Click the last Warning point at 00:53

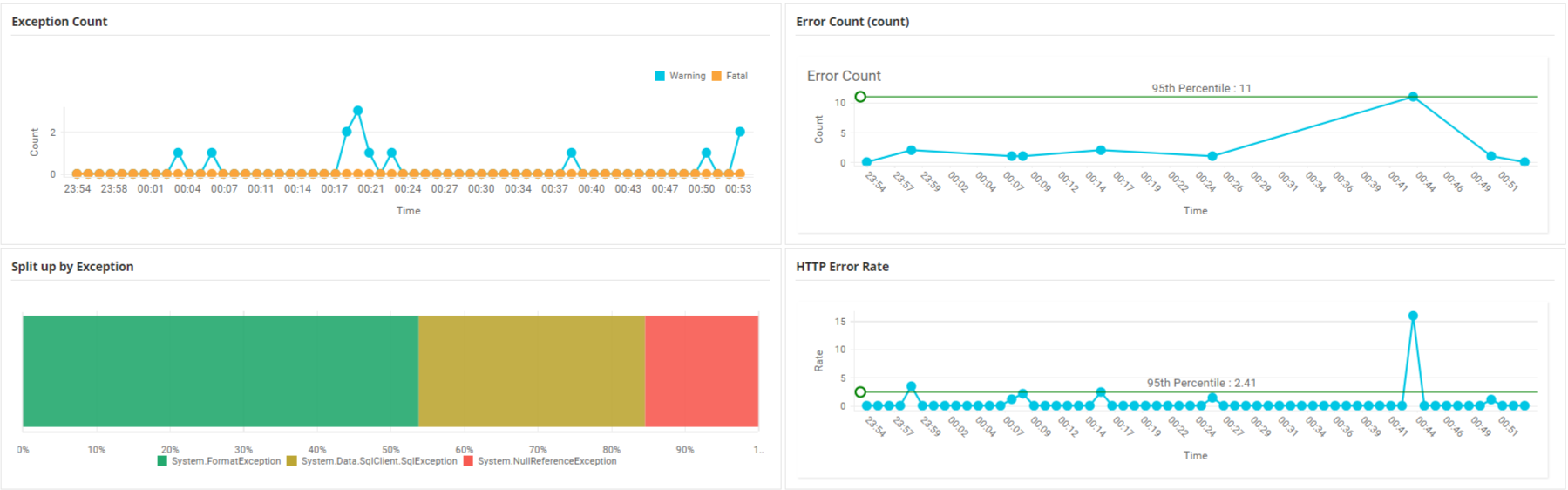click(x=740, y=132)
